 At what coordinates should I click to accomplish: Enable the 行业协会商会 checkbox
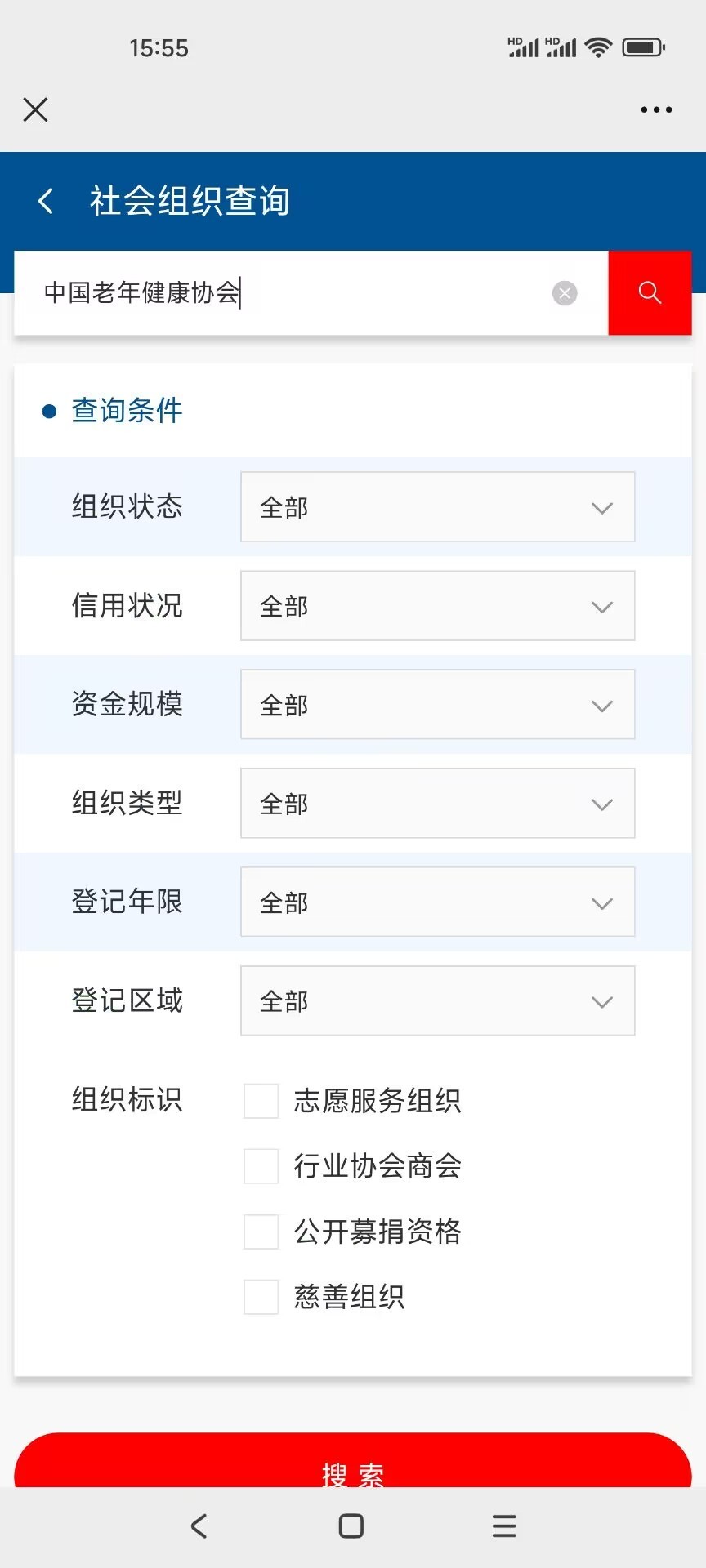pyautogui.click(x=261, y=1166)
